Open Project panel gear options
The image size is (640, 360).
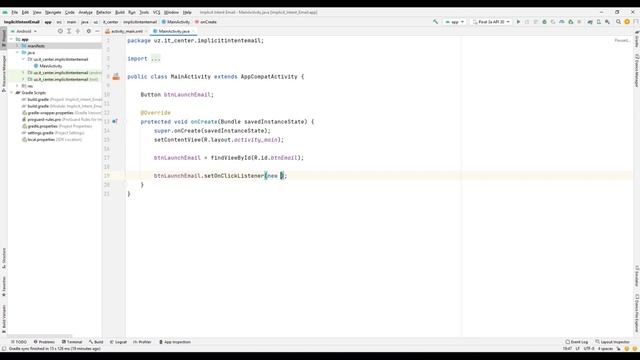(89, 31)
